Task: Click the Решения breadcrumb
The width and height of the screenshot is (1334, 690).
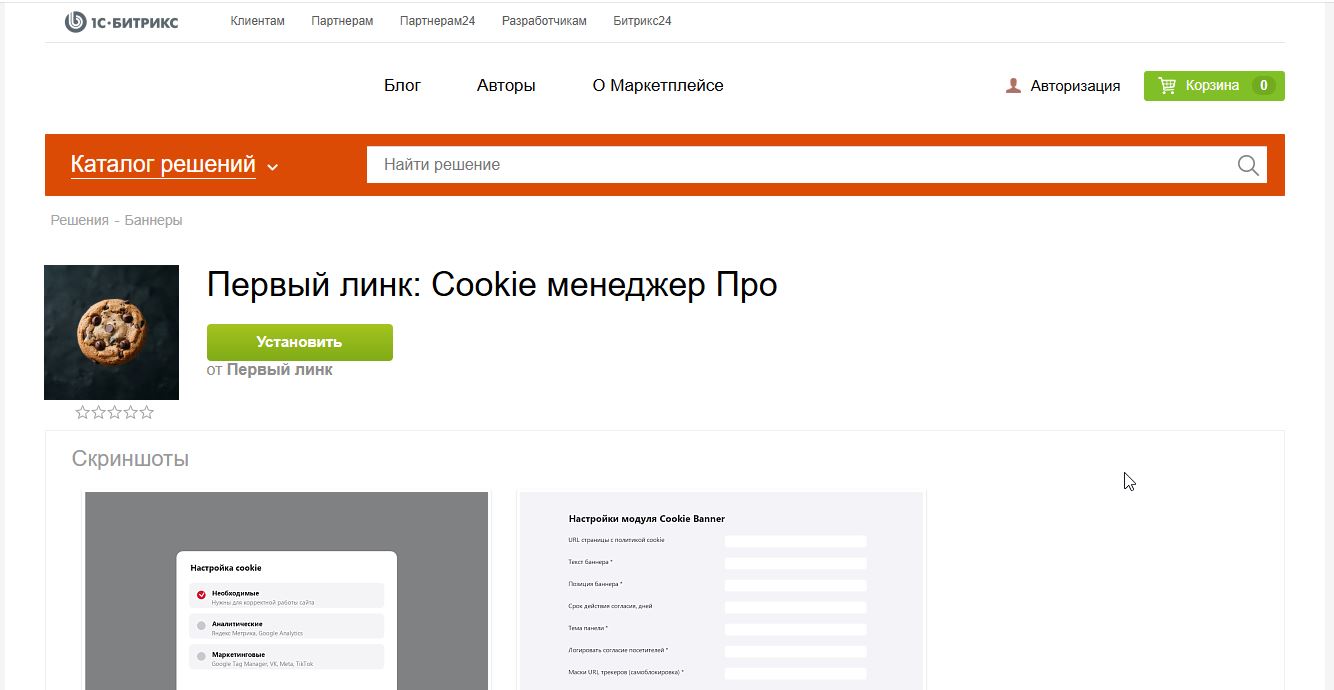Action: click(79, 220)
